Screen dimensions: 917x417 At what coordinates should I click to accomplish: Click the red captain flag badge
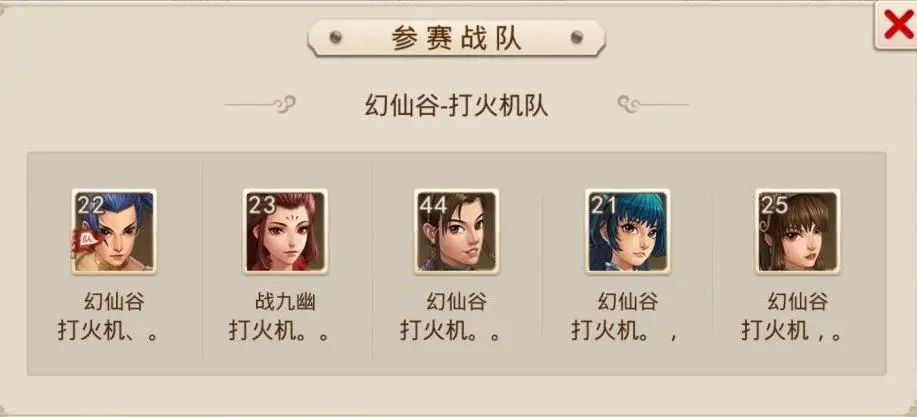[x=85, y=242]
